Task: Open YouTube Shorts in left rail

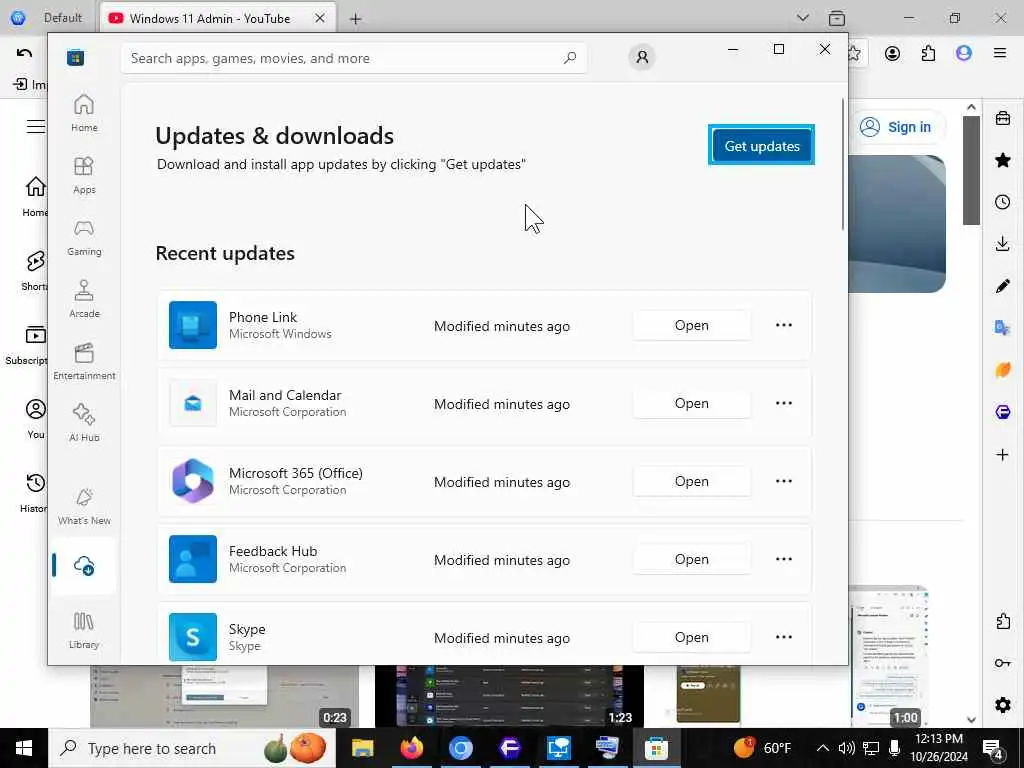Action: [35, 270]
